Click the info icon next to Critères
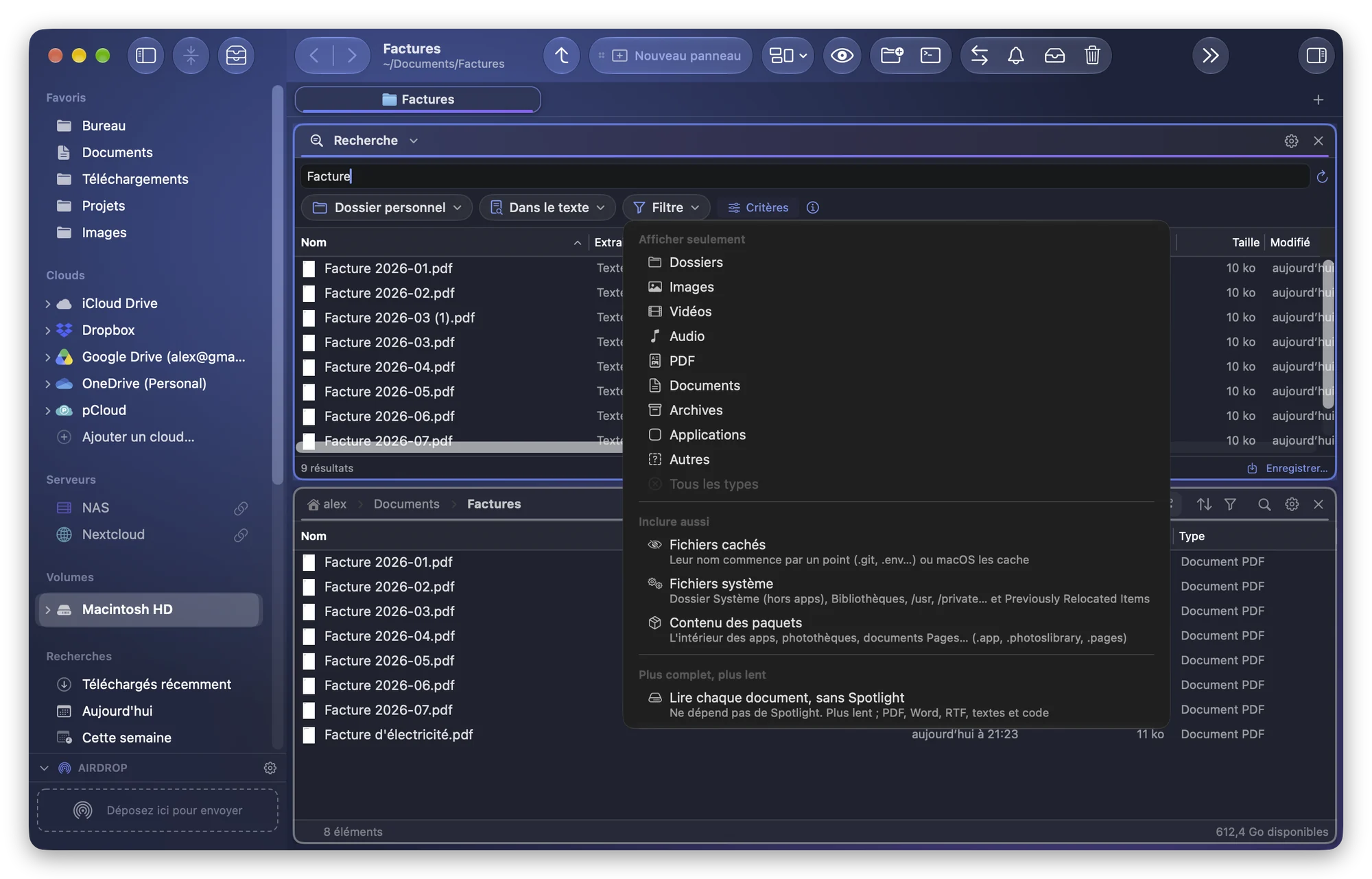Image resolution: width=1372 pixels, height=879 pixels. click(812, 207)
